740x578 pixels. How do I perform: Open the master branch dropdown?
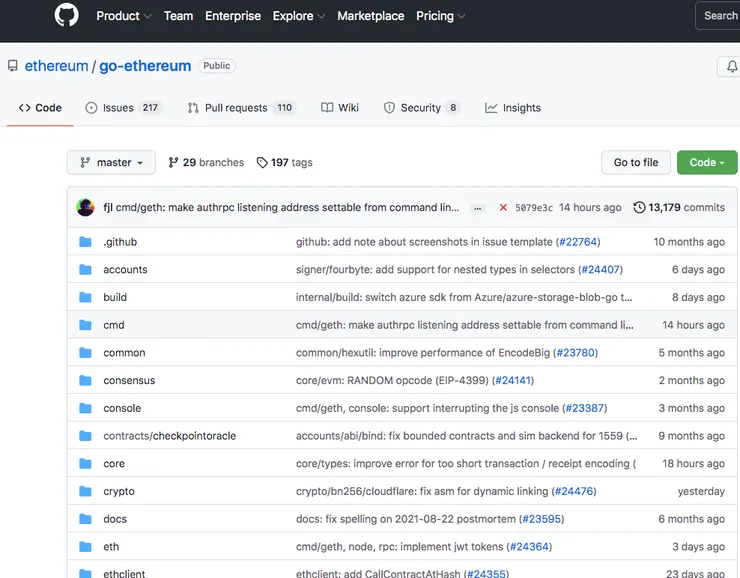(x=111, y=163)
